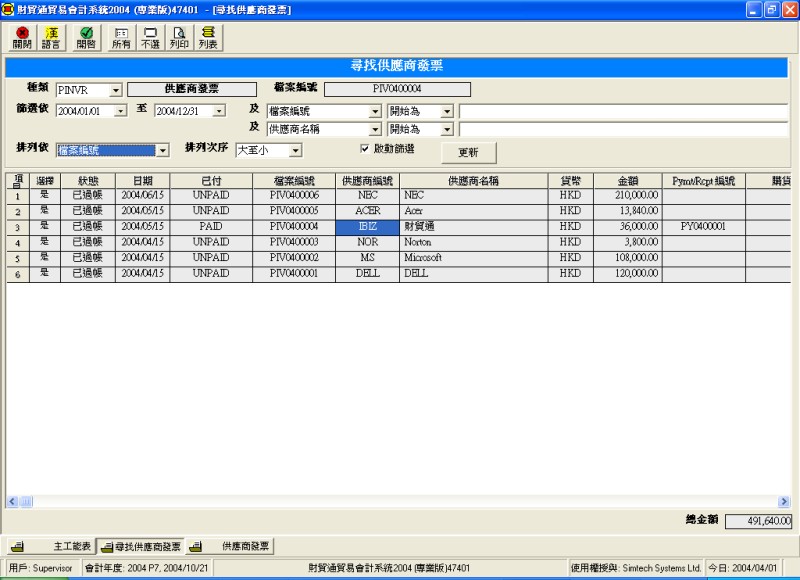Expand the 排列次序 大至小 dropdown
Image resolution: width=800 pixels, height=580 pixels.
(296, 150)
